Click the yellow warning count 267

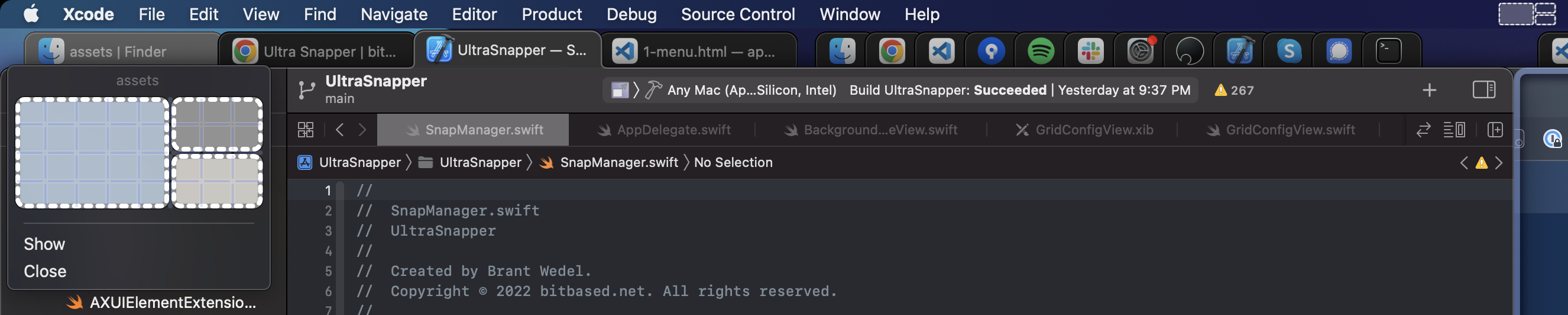pyautogui.click(x=1234, y=90)
